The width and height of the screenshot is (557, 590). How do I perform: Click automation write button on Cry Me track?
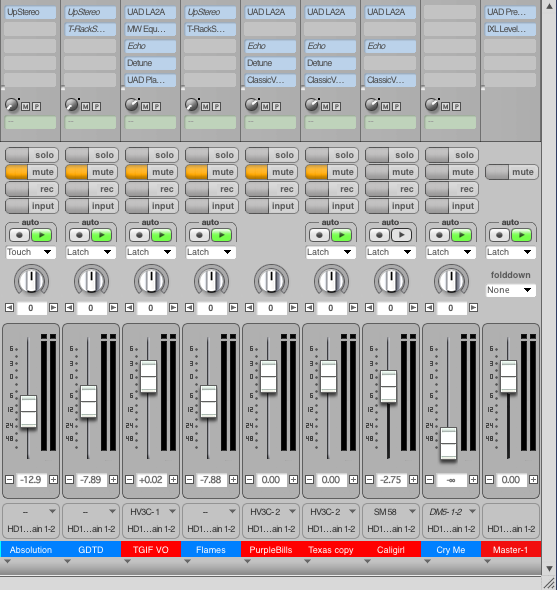439,235
